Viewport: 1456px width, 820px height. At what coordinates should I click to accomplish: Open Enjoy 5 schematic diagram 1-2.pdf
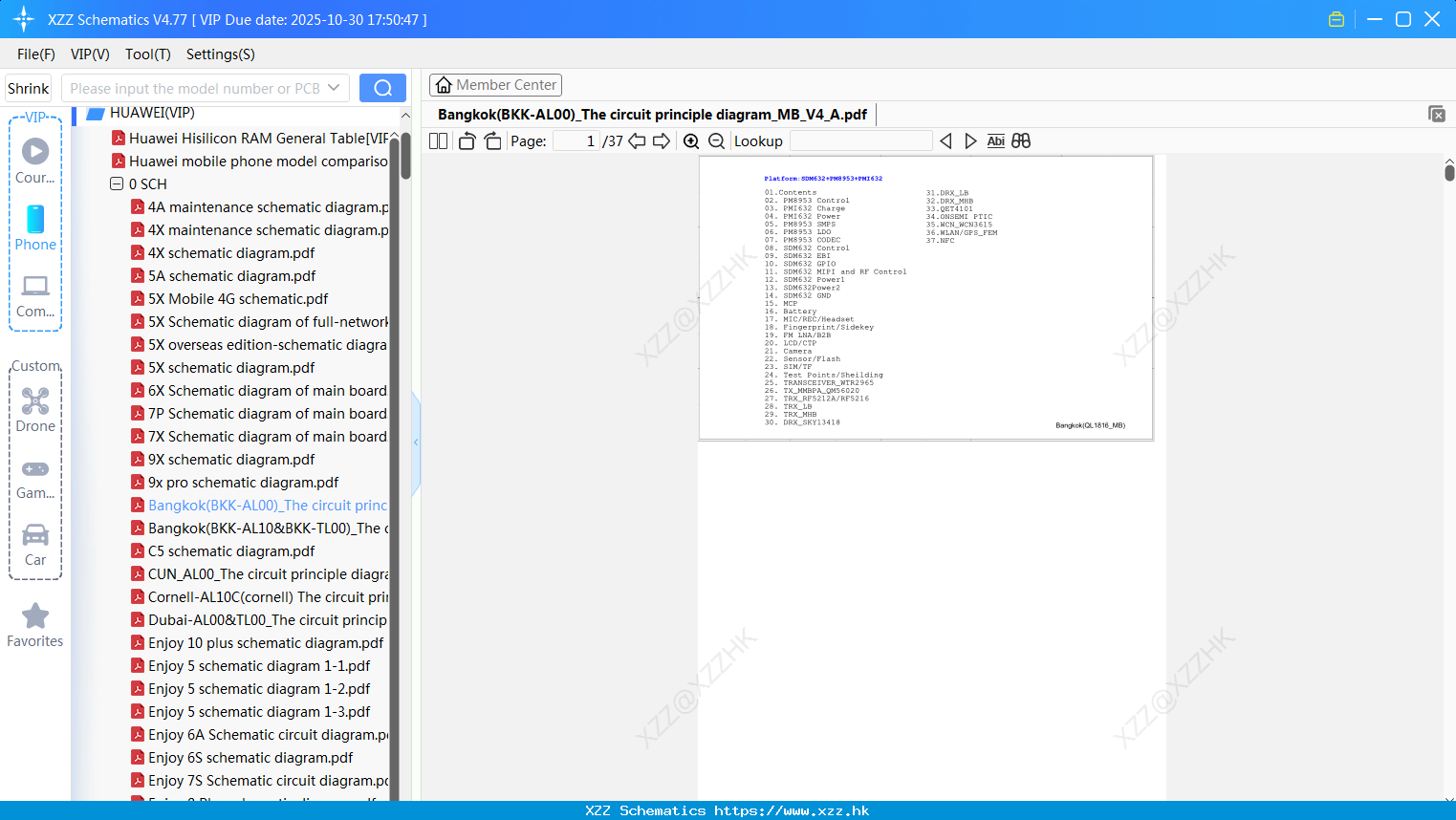pyautogui.click(x=259, y=689)
